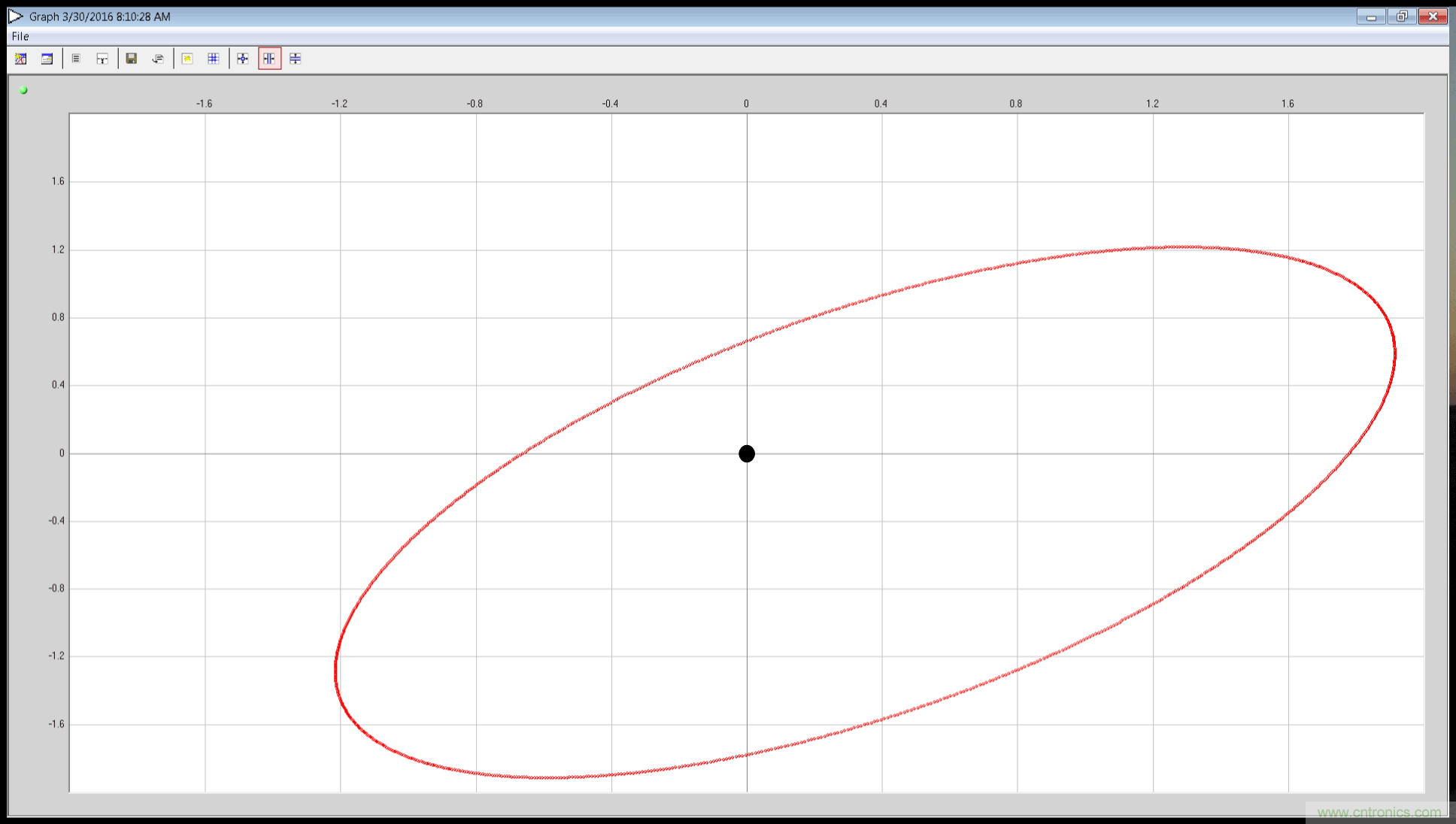Click the application arrow icon in title bar
The image size is (1456, 824).
pyautogui.click(x=15, y=17)
